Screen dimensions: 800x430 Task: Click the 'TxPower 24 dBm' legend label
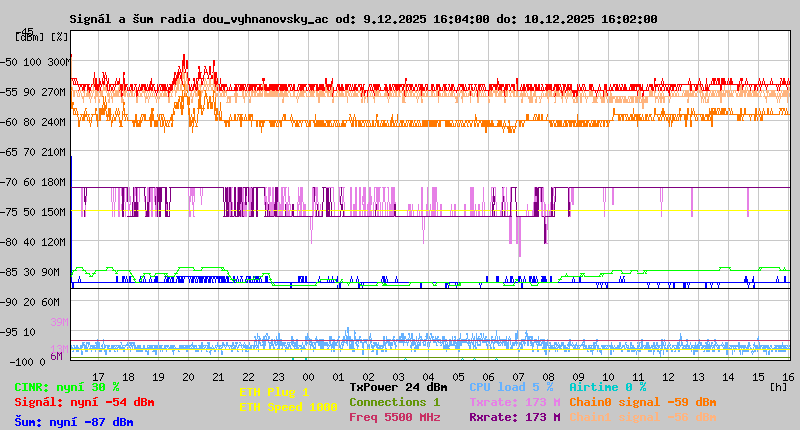[x=398, y=387]
